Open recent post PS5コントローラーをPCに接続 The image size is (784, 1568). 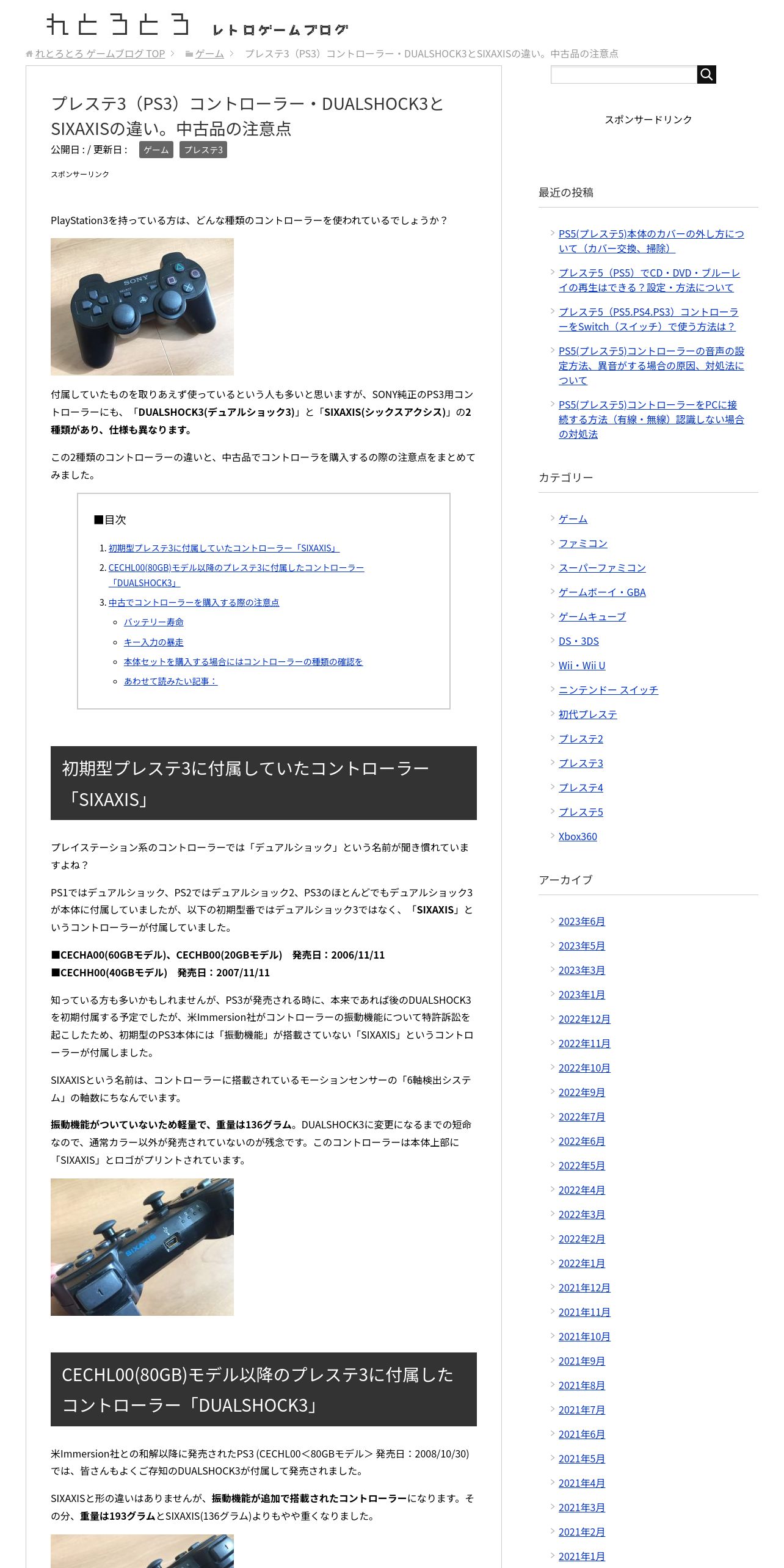click(x=652, y=419)
